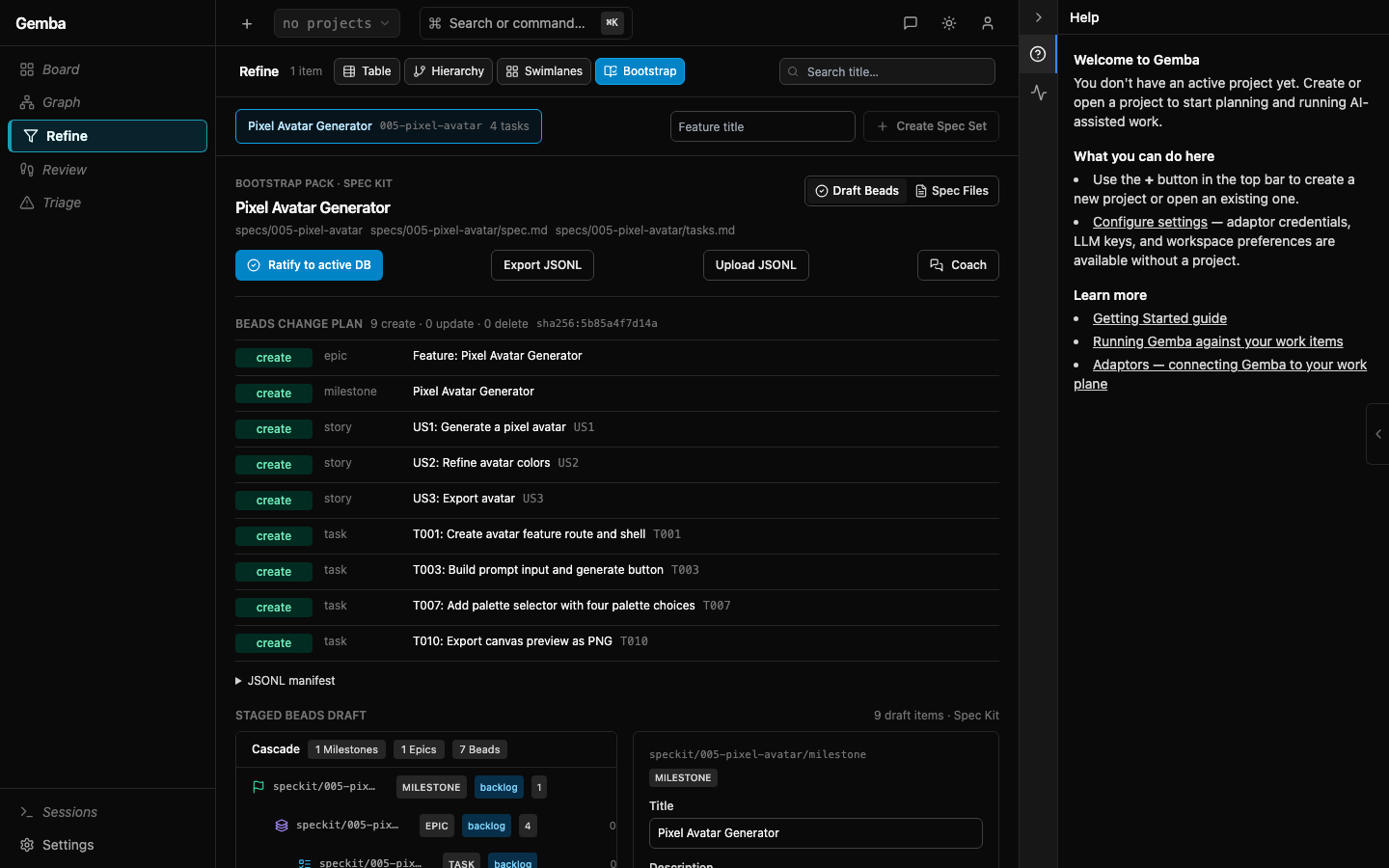
Task: Click the backlog badge on the EPIC row
Action: [x=486, y=826]
